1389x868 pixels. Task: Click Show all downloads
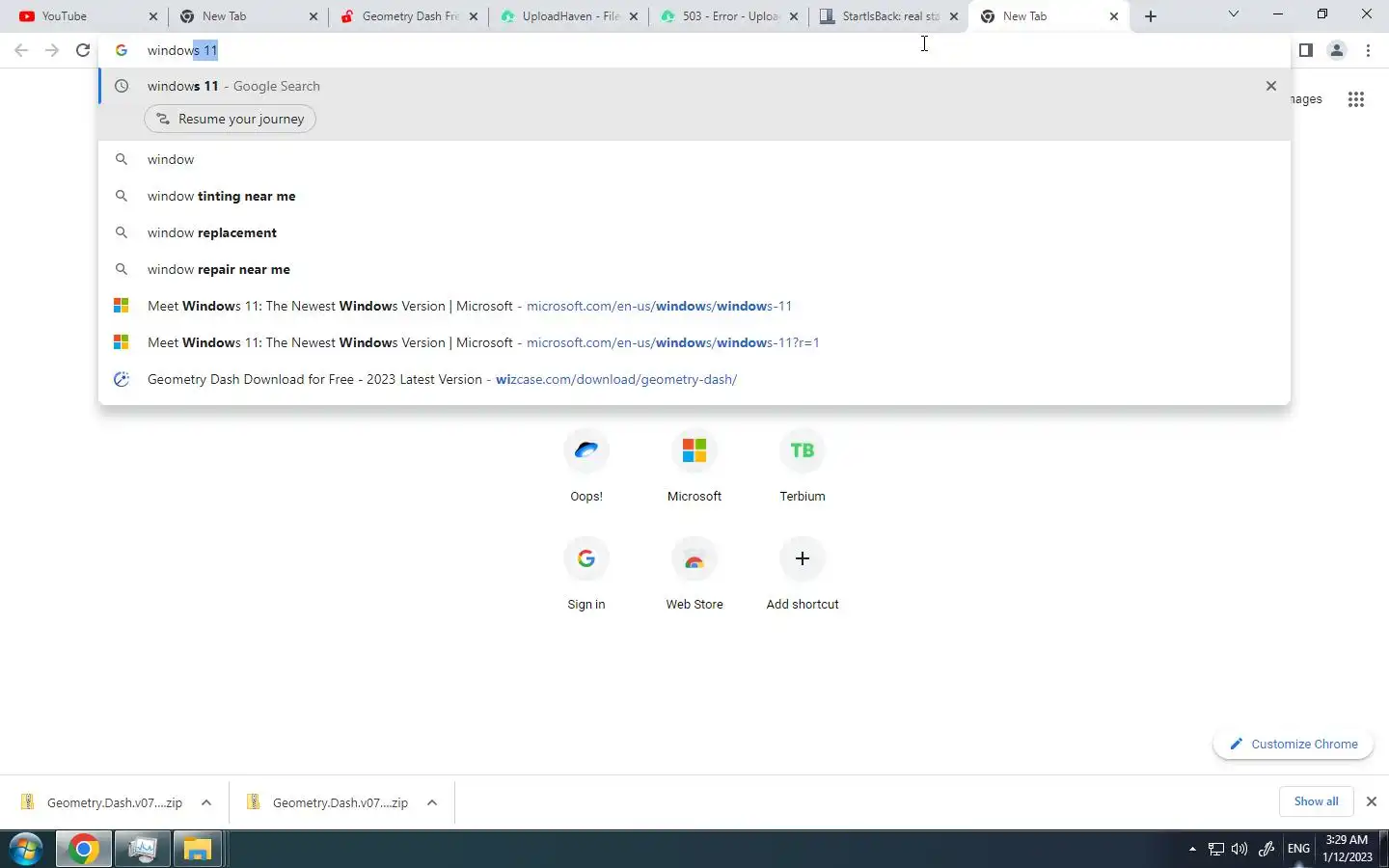point(1316,801)
